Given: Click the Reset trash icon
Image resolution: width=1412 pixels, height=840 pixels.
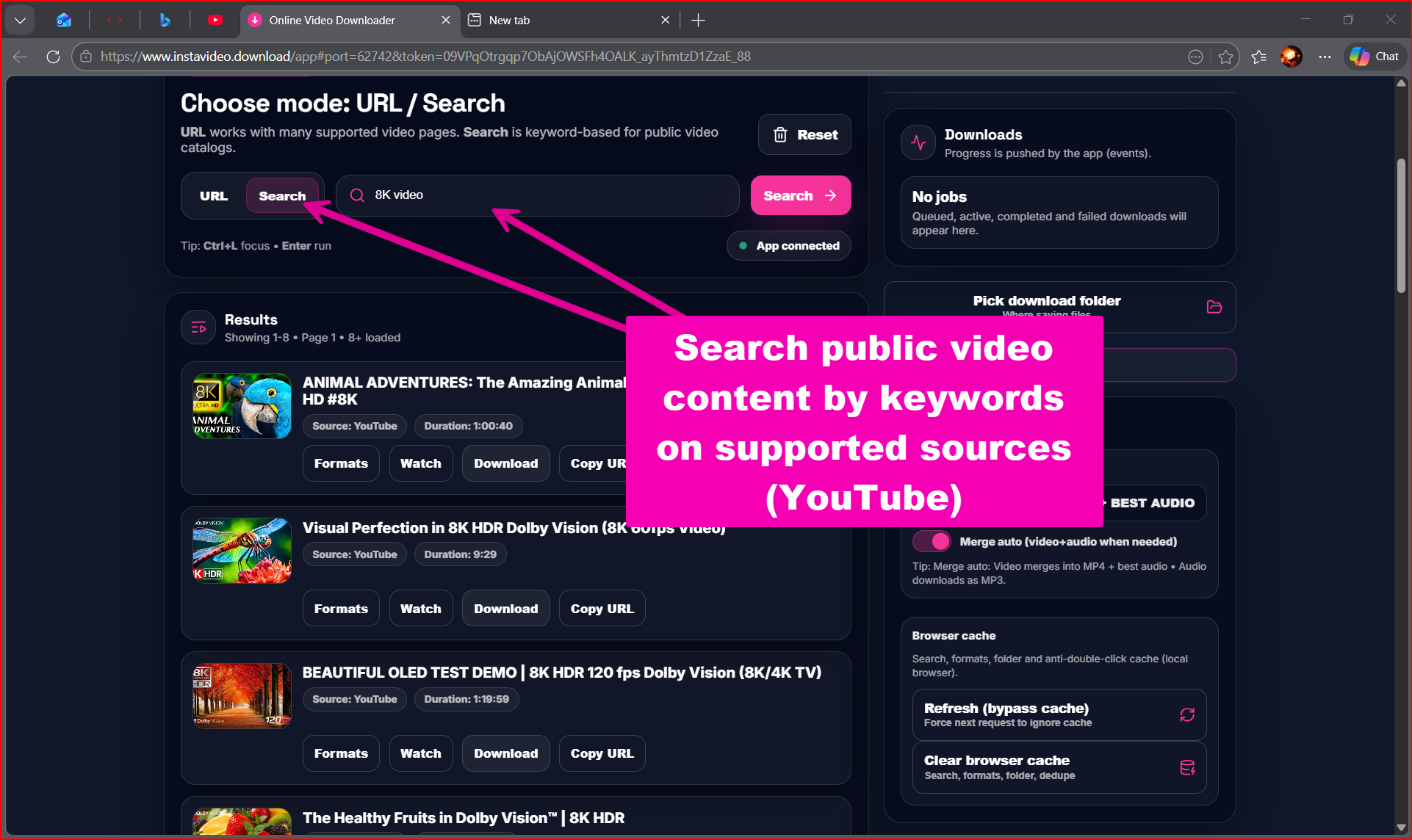Looking at the screenshot, I should point(781,134).
